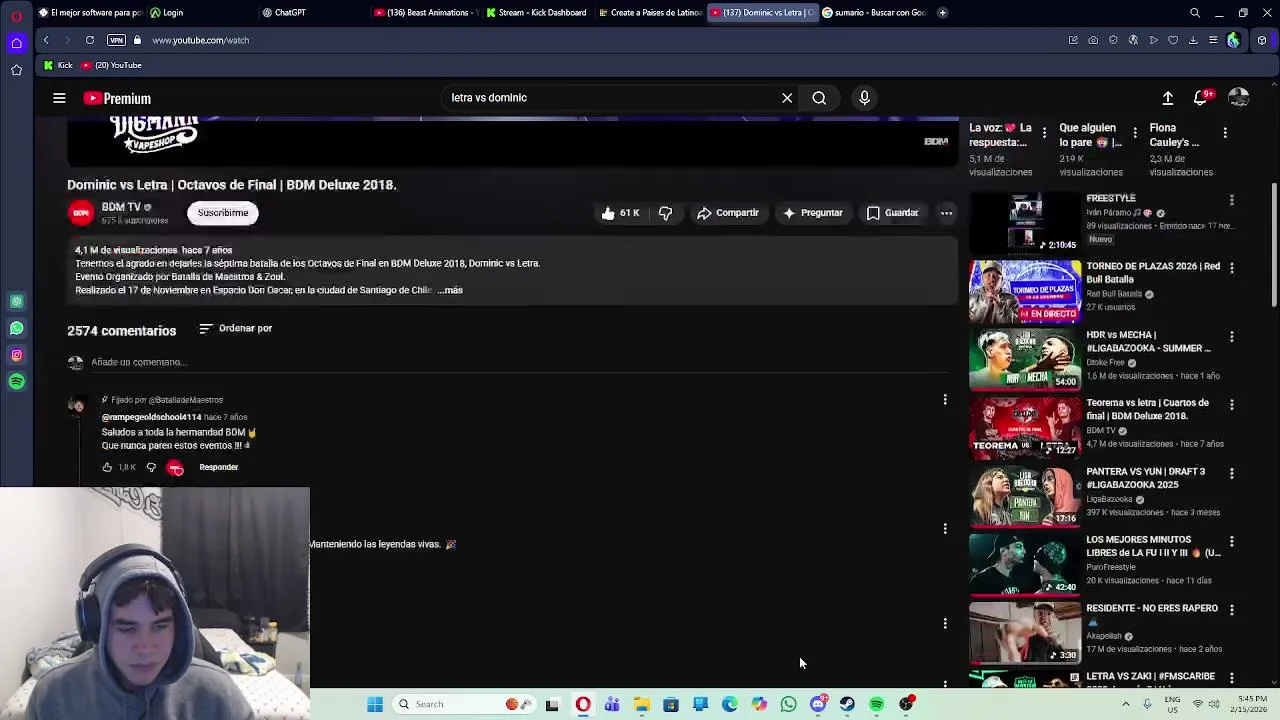
Task: Open menu for La voz short
Action: pos(1045,133)
